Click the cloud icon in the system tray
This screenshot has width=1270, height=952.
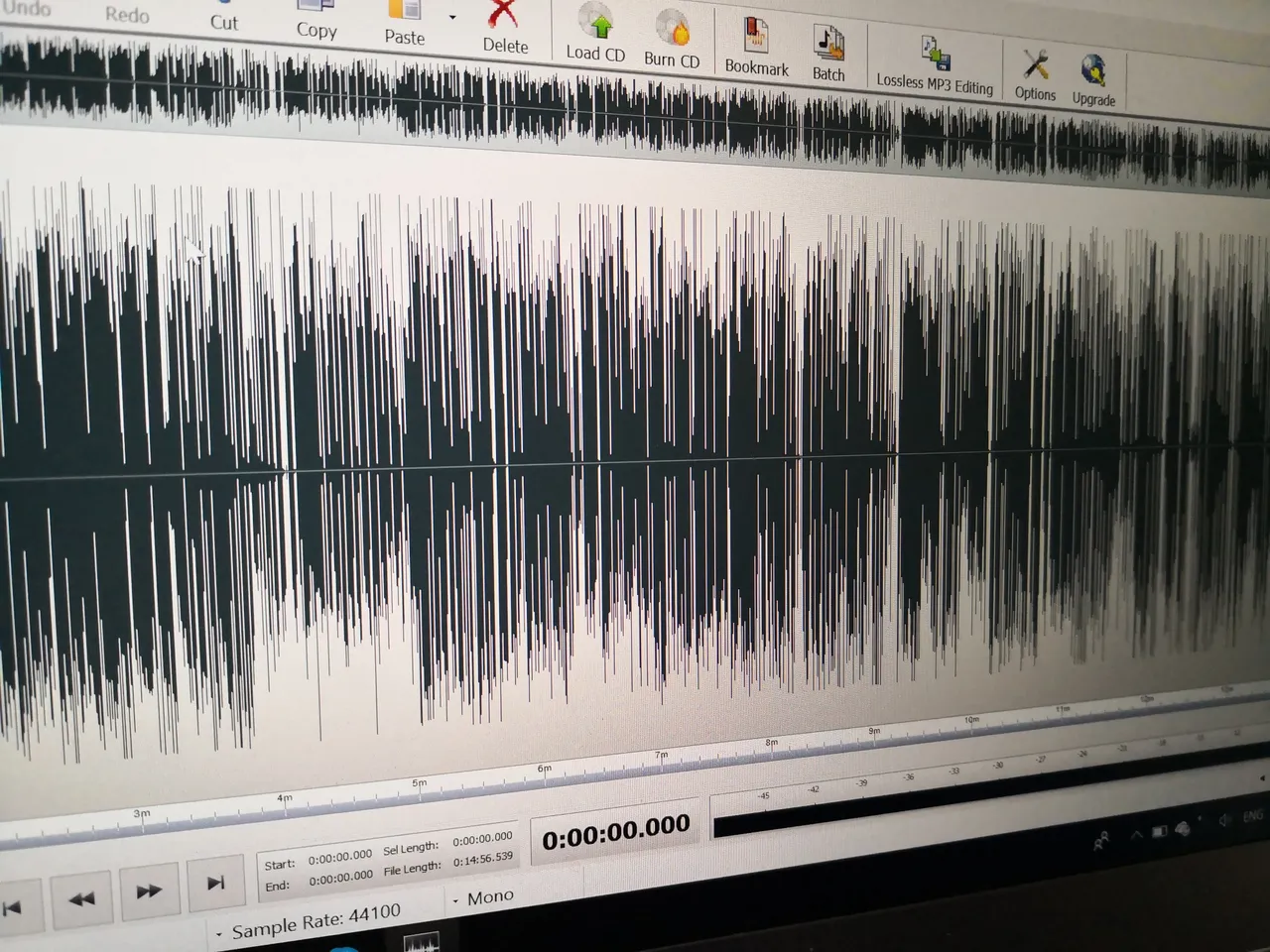1183,827
